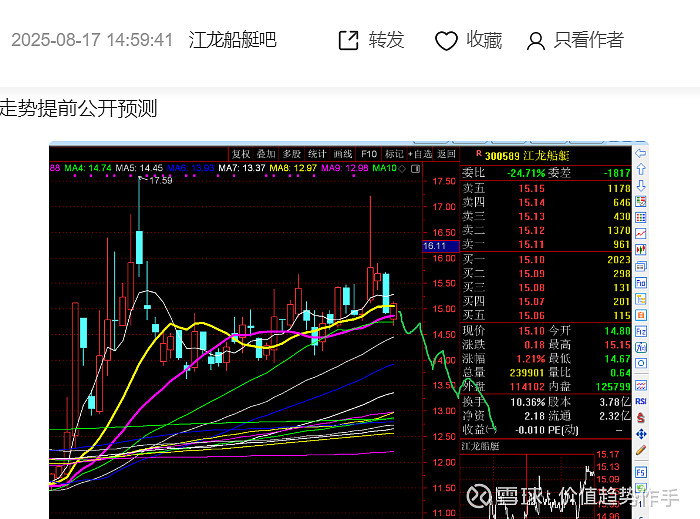Image resolution: width=700 pixels, height=519 pixels.
Task: Click the 复权 toolbar button
Action: pyautogui.click(x=241, y=154)
